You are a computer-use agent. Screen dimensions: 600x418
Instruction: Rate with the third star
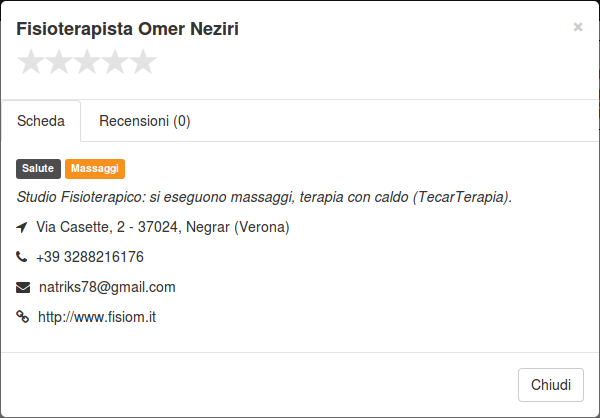coord(87,62)
